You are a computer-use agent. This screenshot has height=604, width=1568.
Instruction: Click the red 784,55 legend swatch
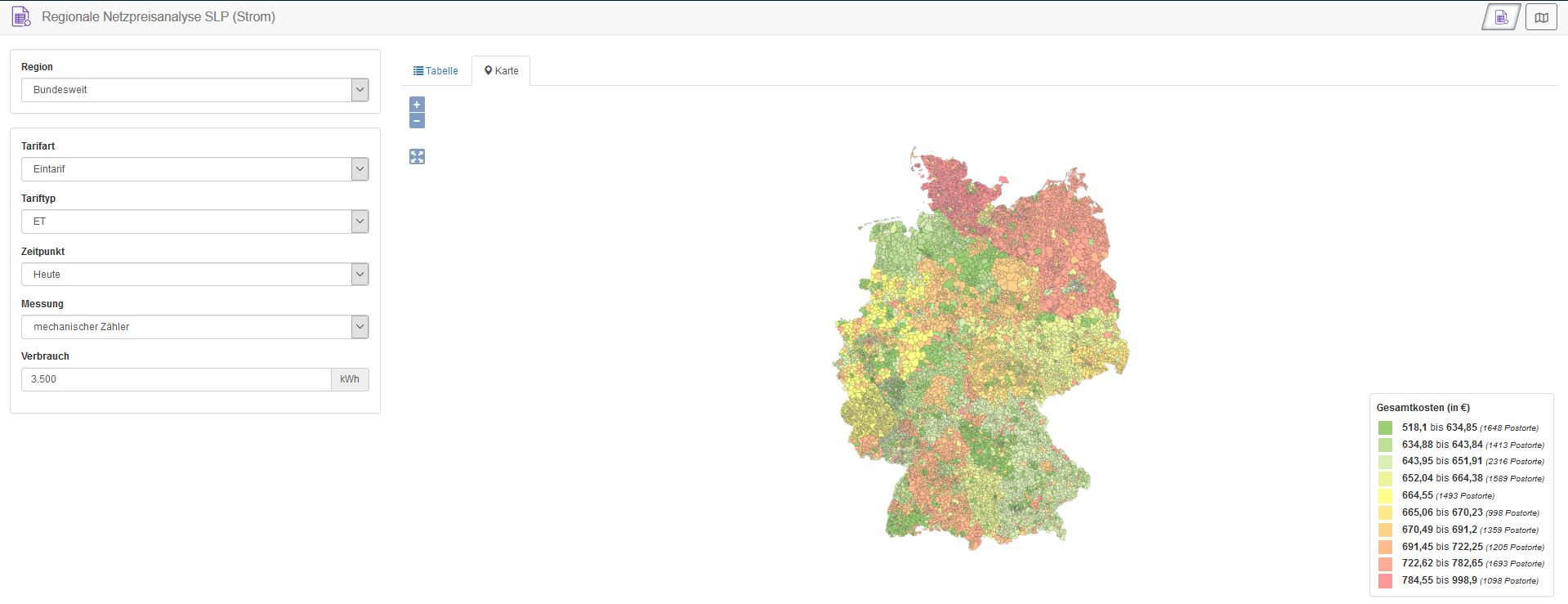click(1385, 580)
